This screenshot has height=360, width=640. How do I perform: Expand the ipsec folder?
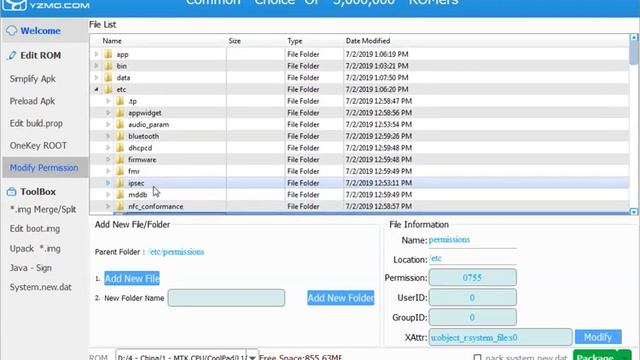tap(108, 183)
